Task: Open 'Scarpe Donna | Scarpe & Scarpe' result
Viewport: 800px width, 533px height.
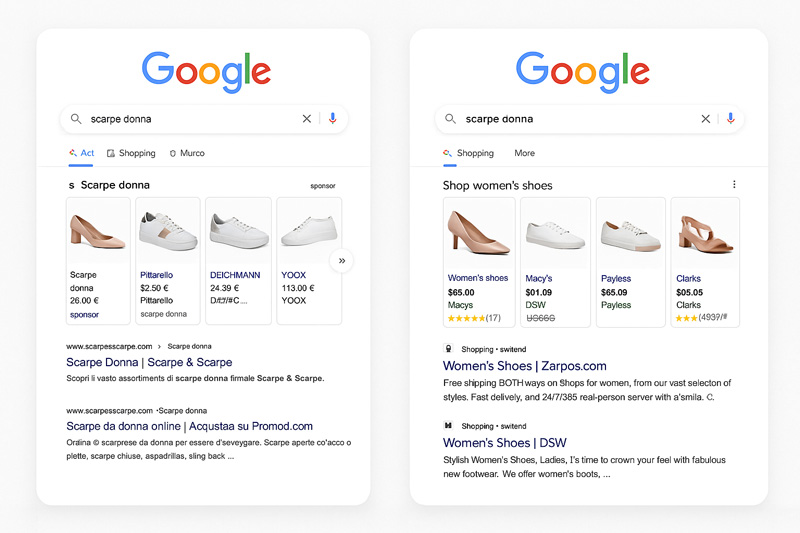Action: 149,362
